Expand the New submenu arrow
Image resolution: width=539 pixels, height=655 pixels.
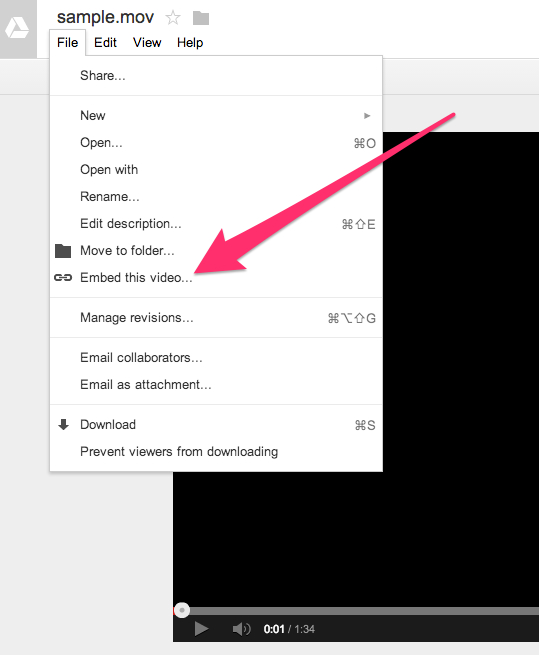point(367,116)
